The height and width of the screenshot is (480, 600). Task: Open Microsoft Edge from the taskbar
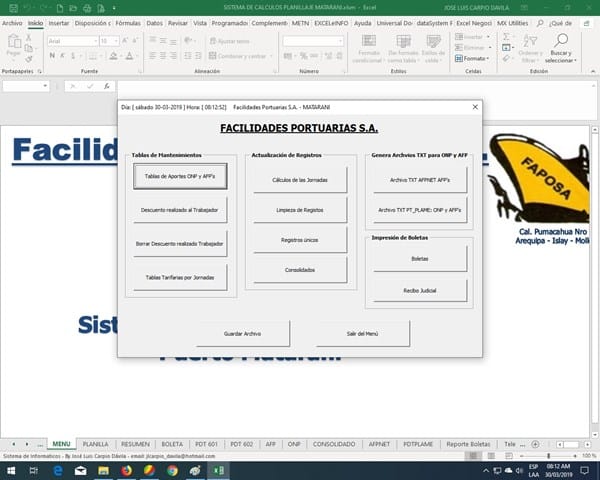tap(58, 469)
